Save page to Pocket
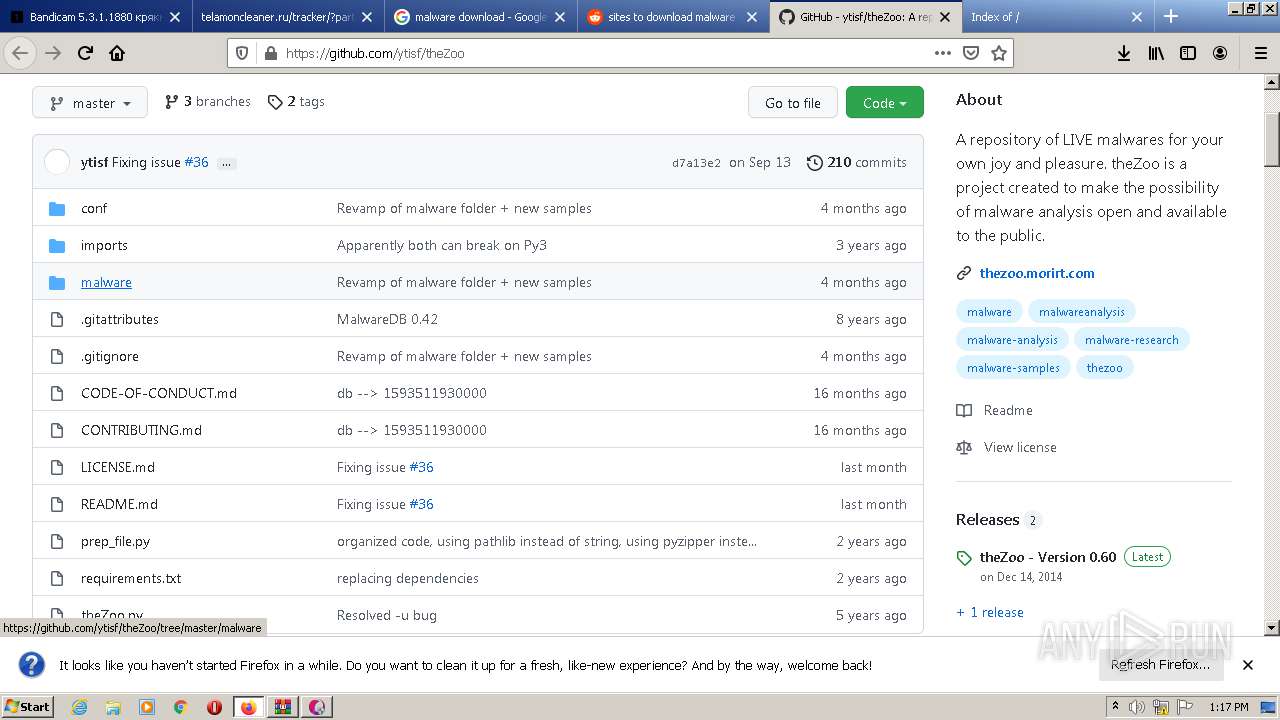 point(970,53)
